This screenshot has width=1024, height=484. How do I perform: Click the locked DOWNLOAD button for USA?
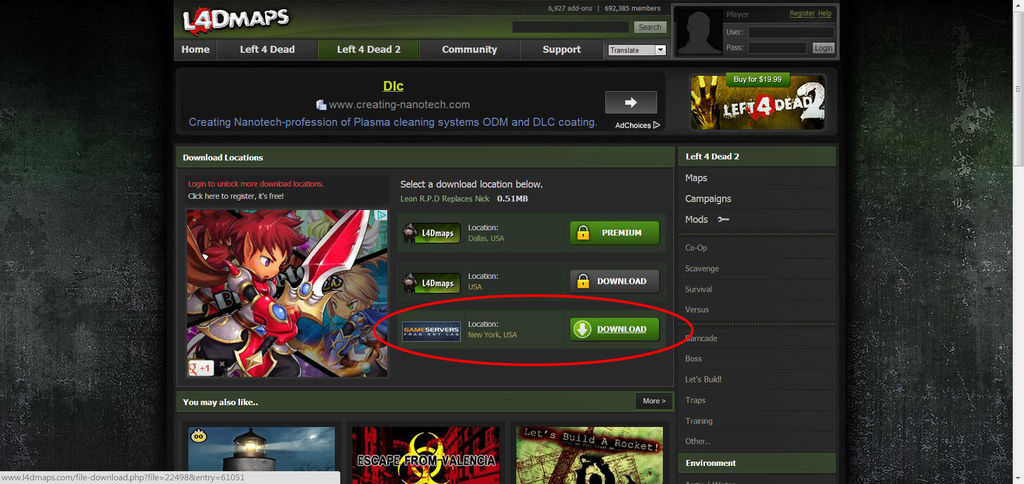(615, 282)
